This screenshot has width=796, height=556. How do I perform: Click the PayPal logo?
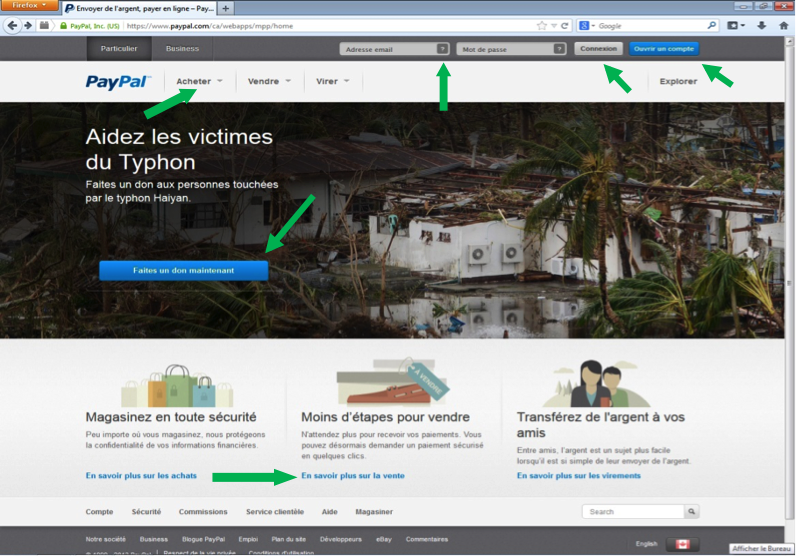[118, 82]
